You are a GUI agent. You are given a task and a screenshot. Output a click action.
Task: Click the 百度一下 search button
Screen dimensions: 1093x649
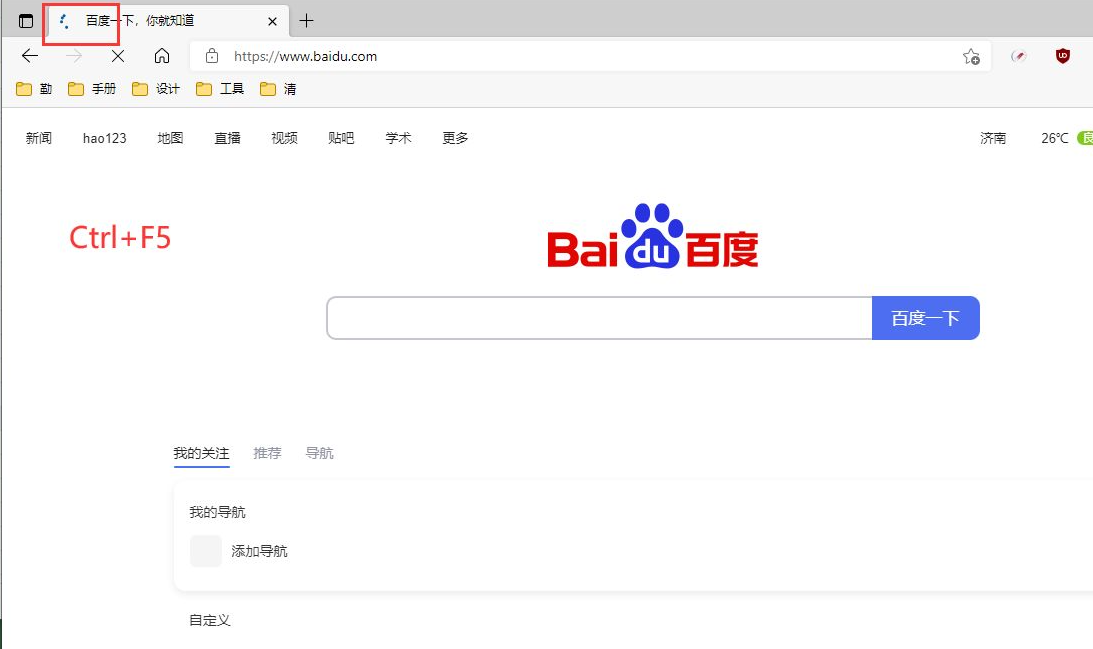coord(925,317)
